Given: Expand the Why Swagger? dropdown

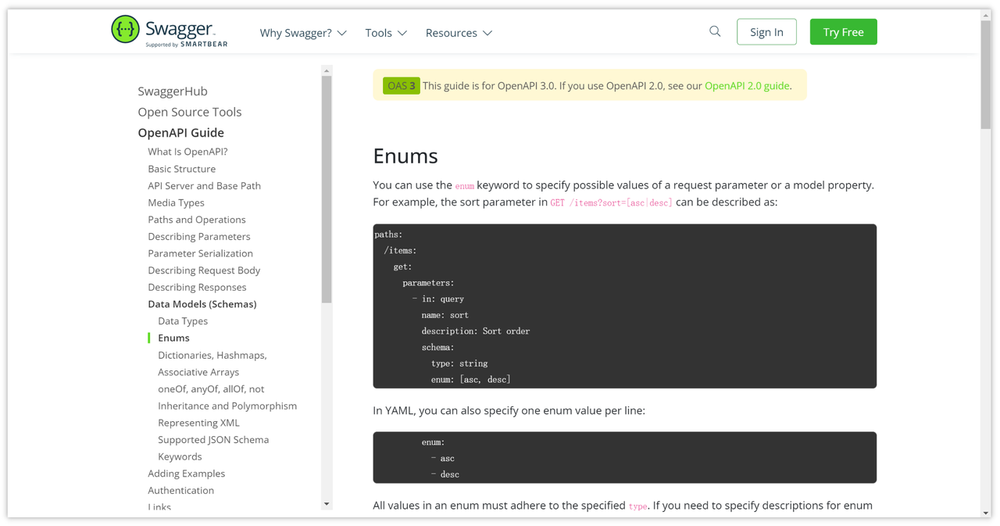Looking at the screenshot, I should pos(303,33).
